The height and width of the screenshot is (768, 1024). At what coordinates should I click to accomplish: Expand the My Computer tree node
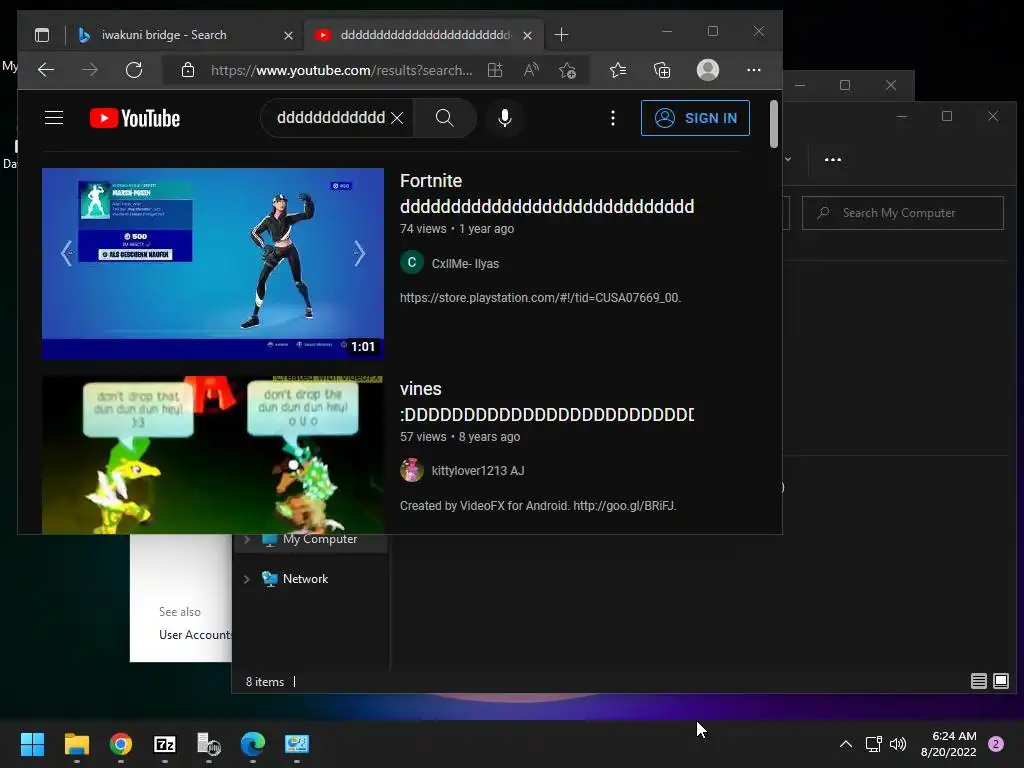click(247, 539)
